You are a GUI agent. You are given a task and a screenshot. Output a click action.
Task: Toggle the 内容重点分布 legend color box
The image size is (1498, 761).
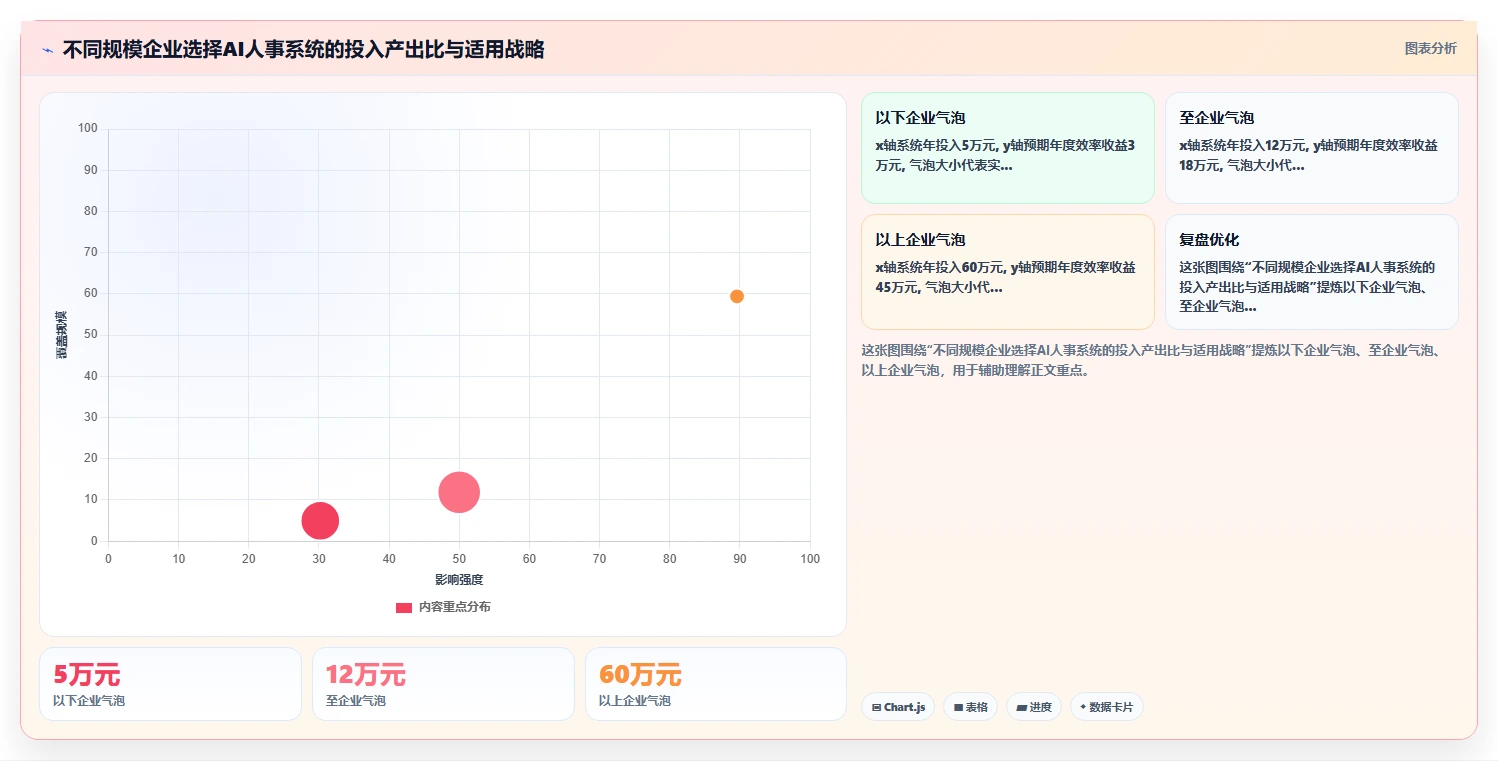tap(404, 607)
